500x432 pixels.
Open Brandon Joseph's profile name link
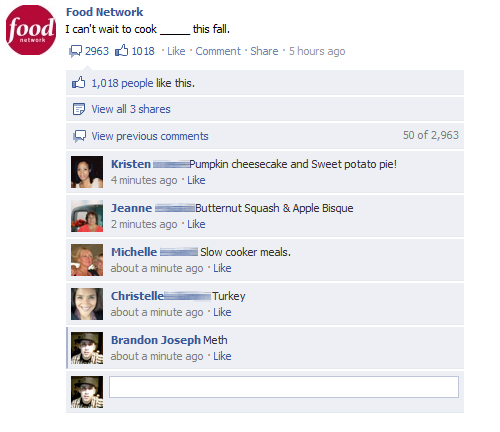(x=156, y=340)
